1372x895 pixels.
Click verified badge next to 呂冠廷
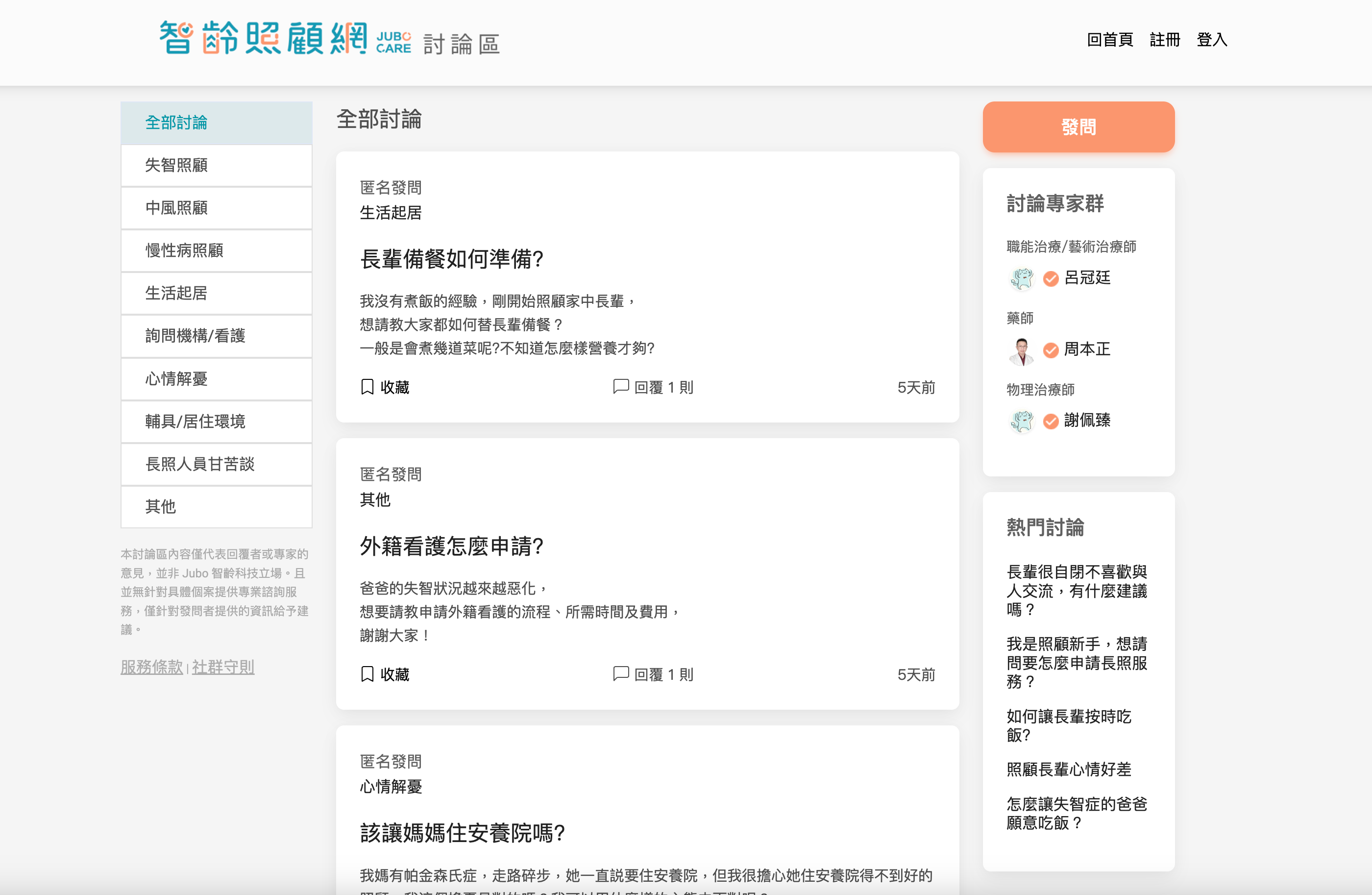(1051, 278)
